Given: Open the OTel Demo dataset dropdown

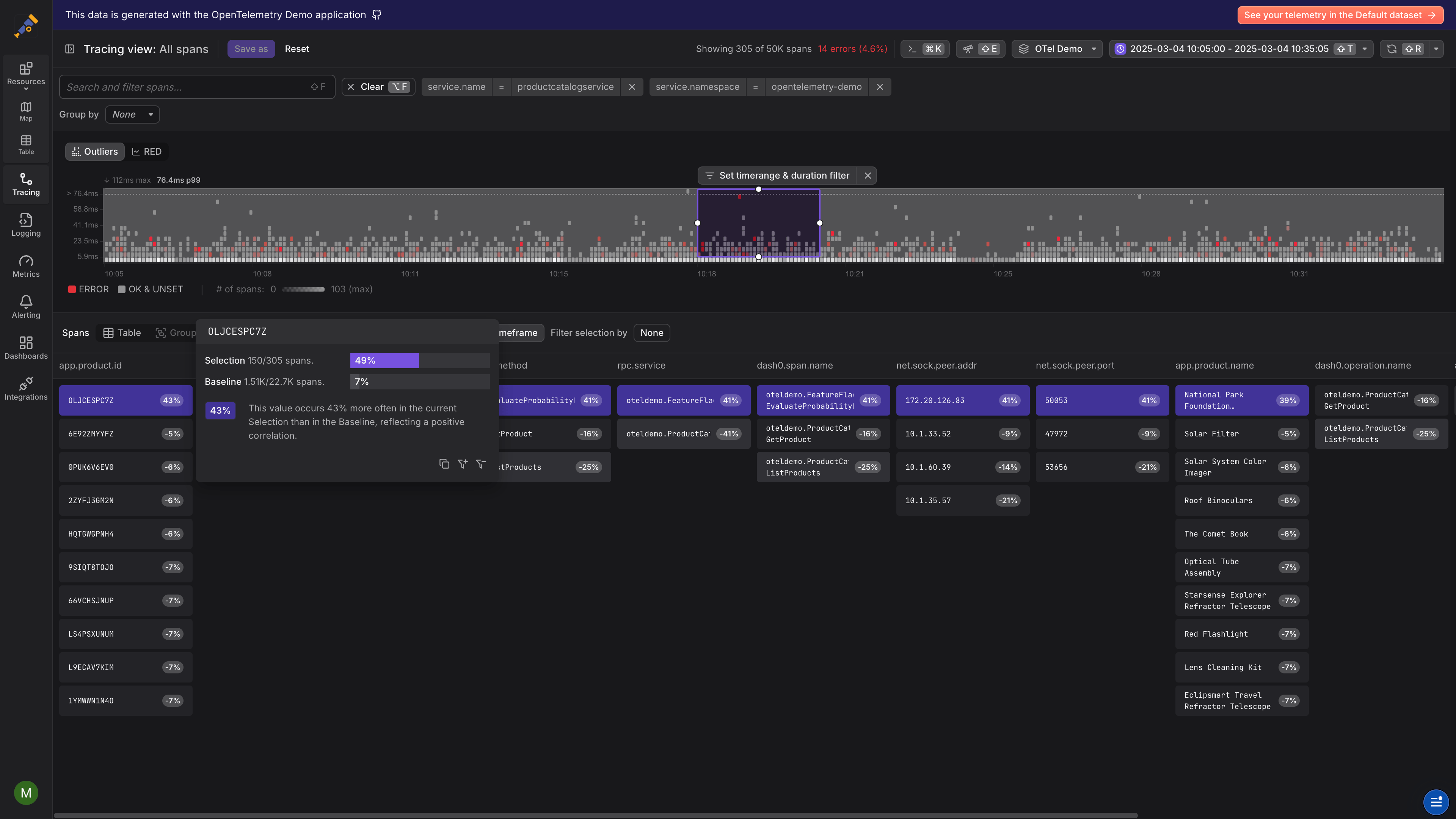Looking at the screenshot, I should click(1057, 49).
